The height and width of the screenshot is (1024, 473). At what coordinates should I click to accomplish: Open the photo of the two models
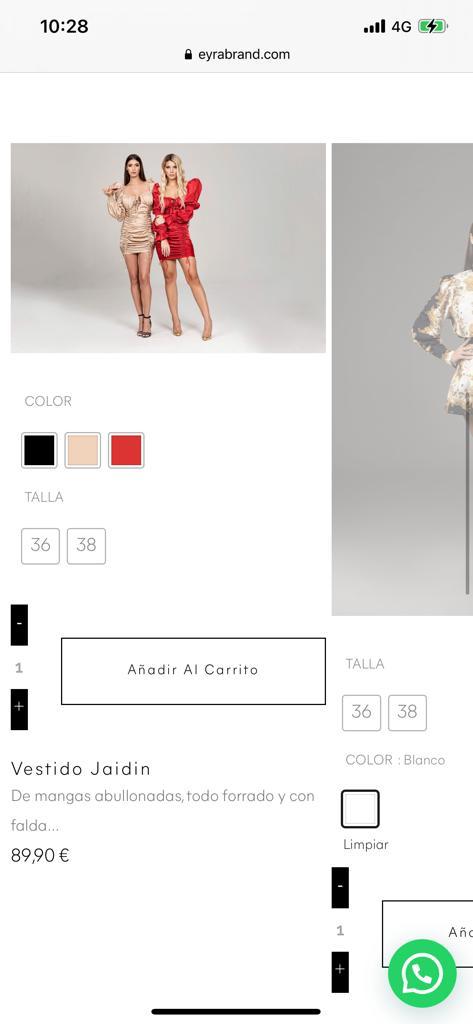168,248
